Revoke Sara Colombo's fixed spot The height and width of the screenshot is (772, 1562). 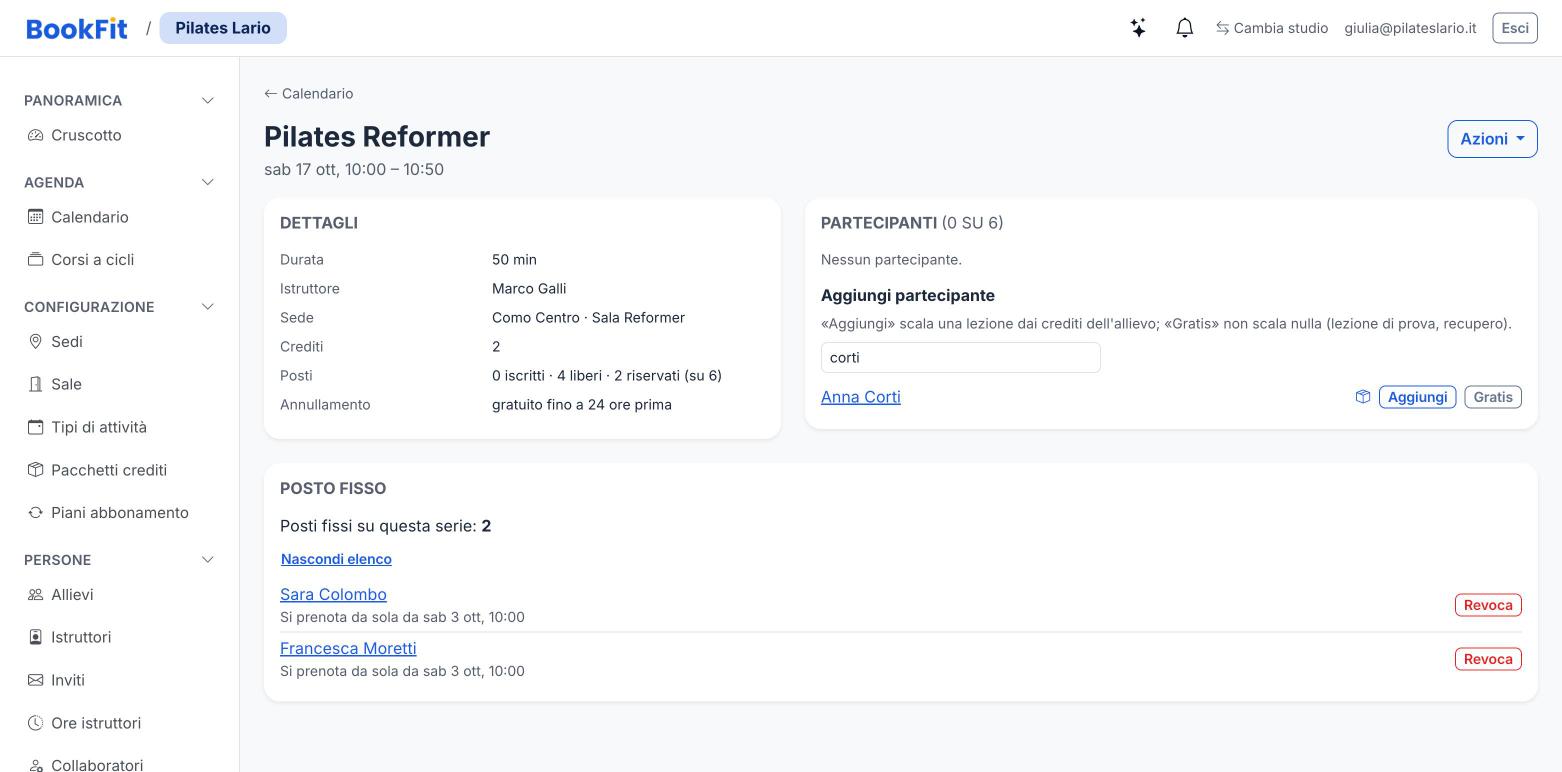[x=1488, y=605]
